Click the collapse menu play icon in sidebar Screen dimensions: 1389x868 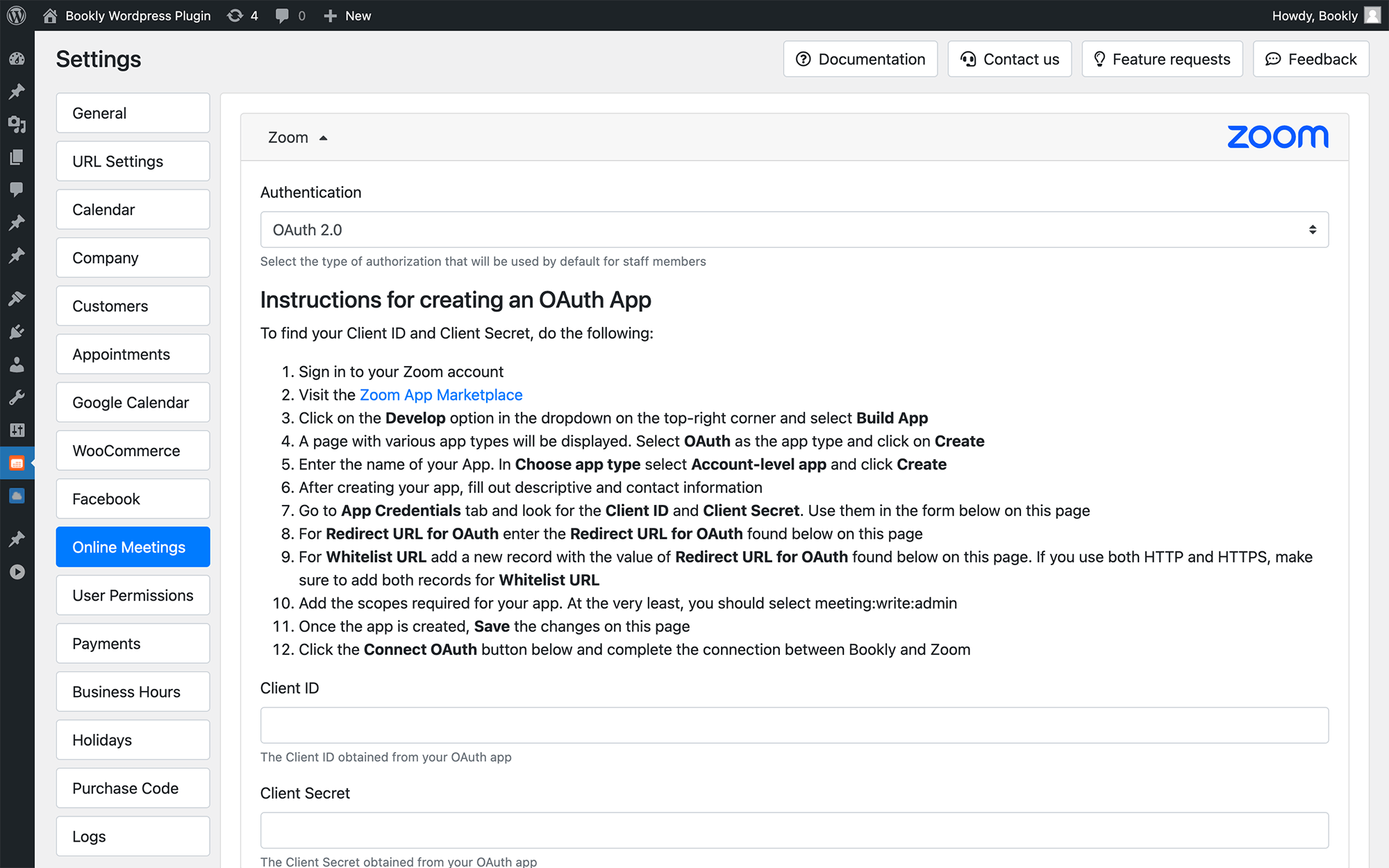17,572
